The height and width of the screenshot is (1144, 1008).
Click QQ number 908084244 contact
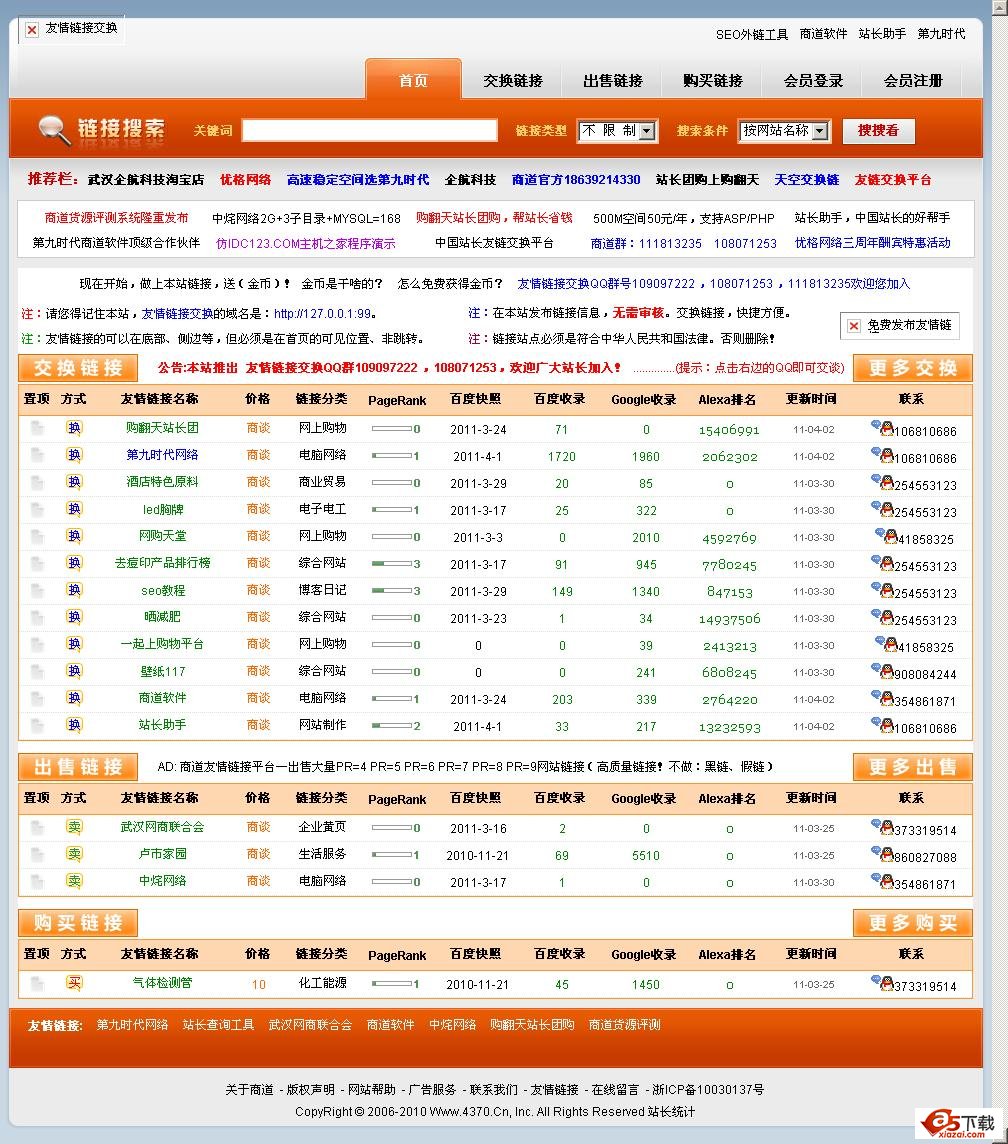(925, 674)
